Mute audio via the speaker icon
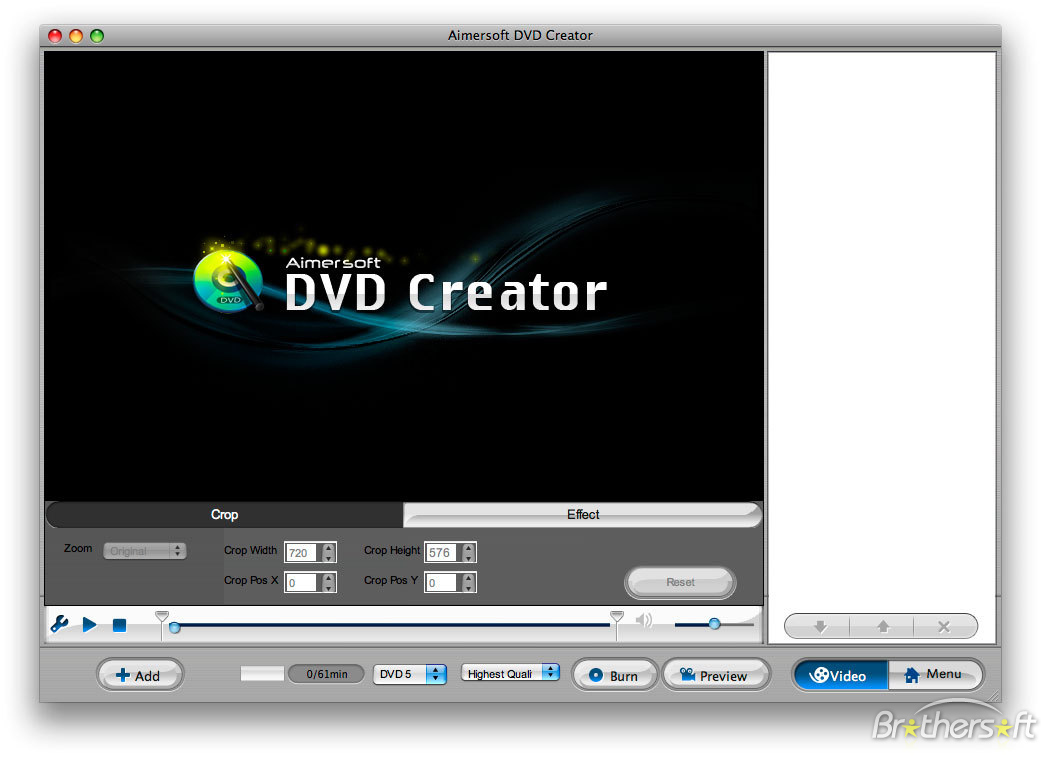This screenshot has height=757, width=1041. 643,620
